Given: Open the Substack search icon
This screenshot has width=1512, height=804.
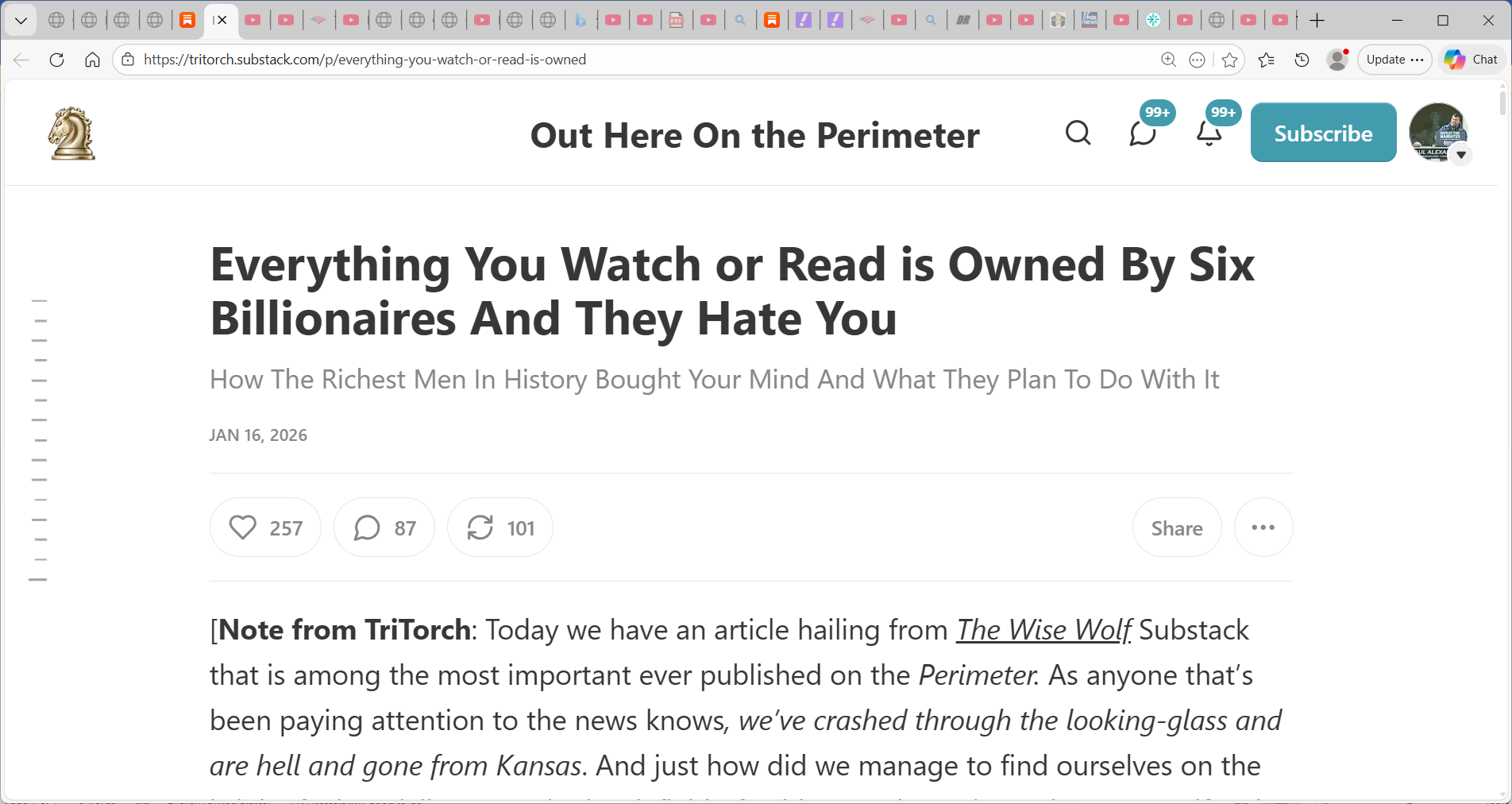Looking at the screenshot, I should (x=1078, y=133).
